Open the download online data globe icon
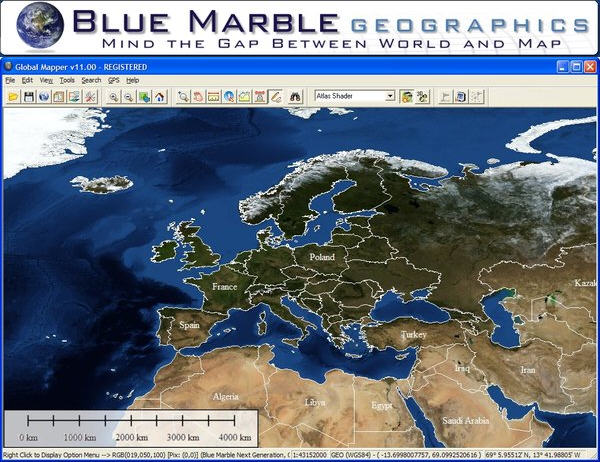The image size is (600, 462). pos(44,96)
